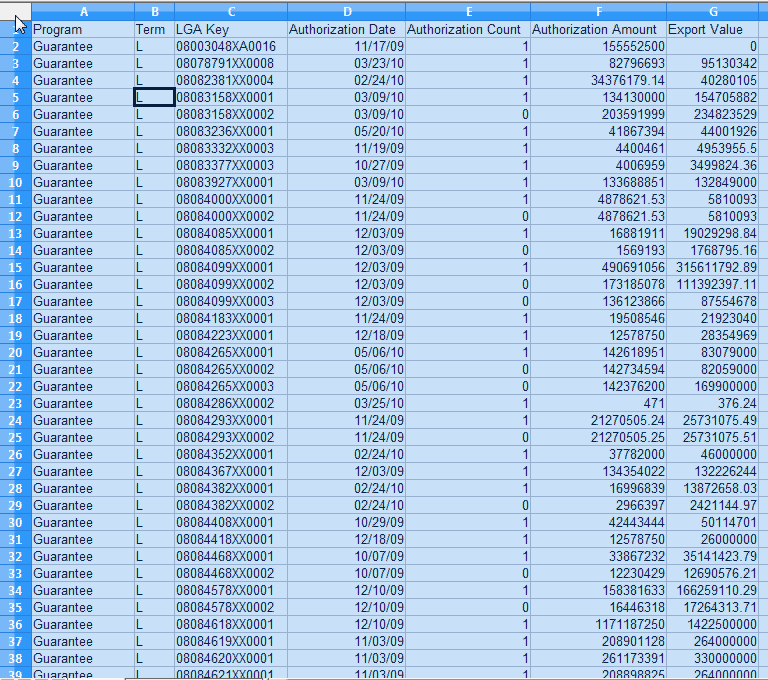Screen dimensions: 768x680
Task: Click the Authorization Date header cell
Action: click(346, 29)
